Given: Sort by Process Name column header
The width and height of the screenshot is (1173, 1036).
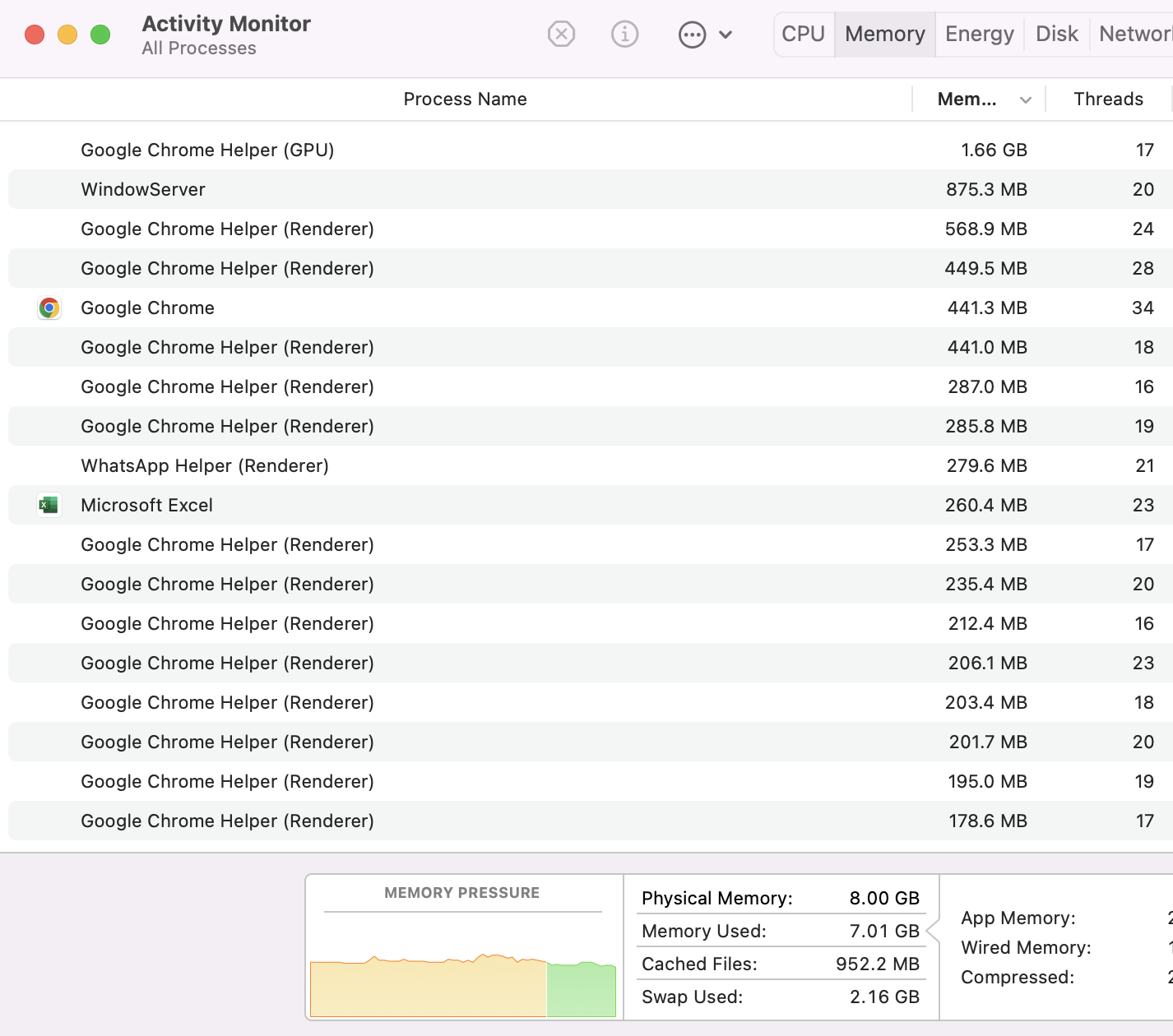Looking at the screenshot, I should (x=465, y=99).
